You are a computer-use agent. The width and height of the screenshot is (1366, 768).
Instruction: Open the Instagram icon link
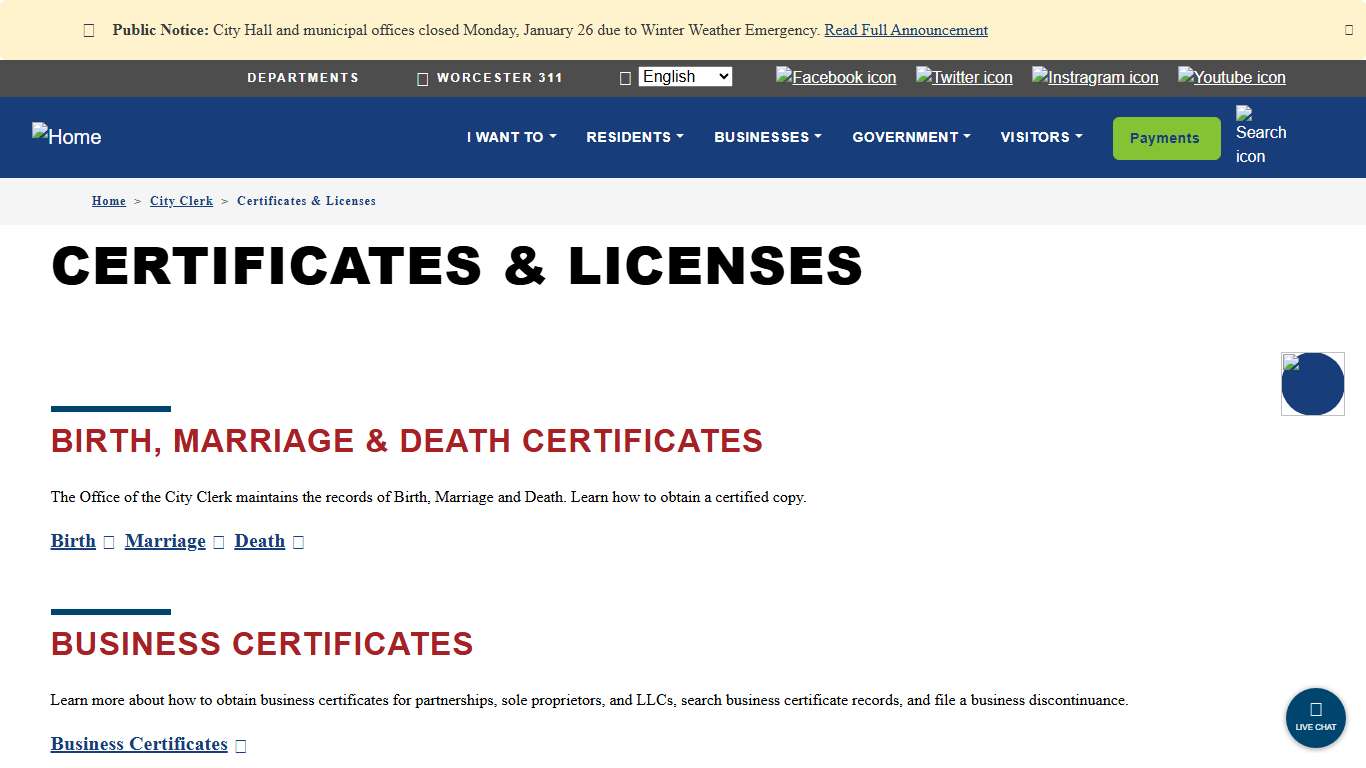pyautogui.click(x=1094, y=77)
